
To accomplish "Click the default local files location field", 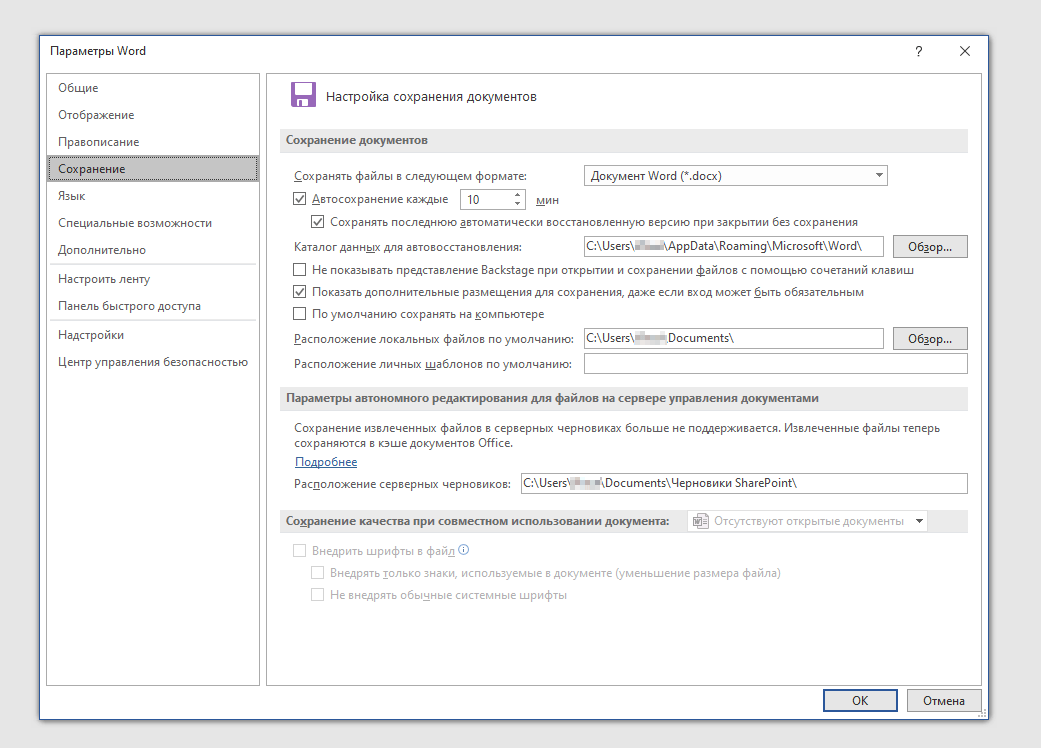I will coord(734,338).
